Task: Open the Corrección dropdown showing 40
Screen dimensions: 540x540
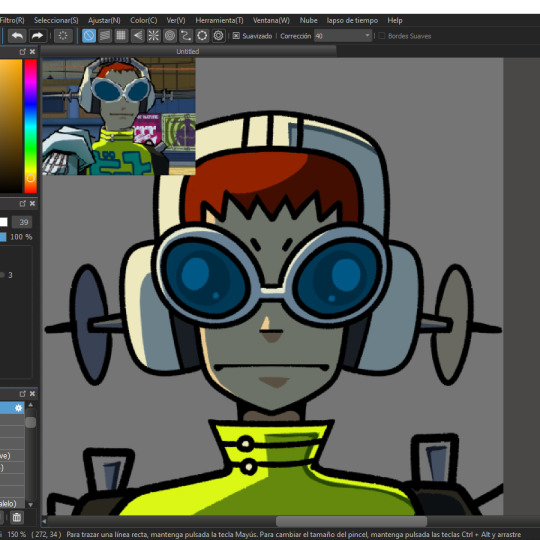Action: (x=343, y=36)
